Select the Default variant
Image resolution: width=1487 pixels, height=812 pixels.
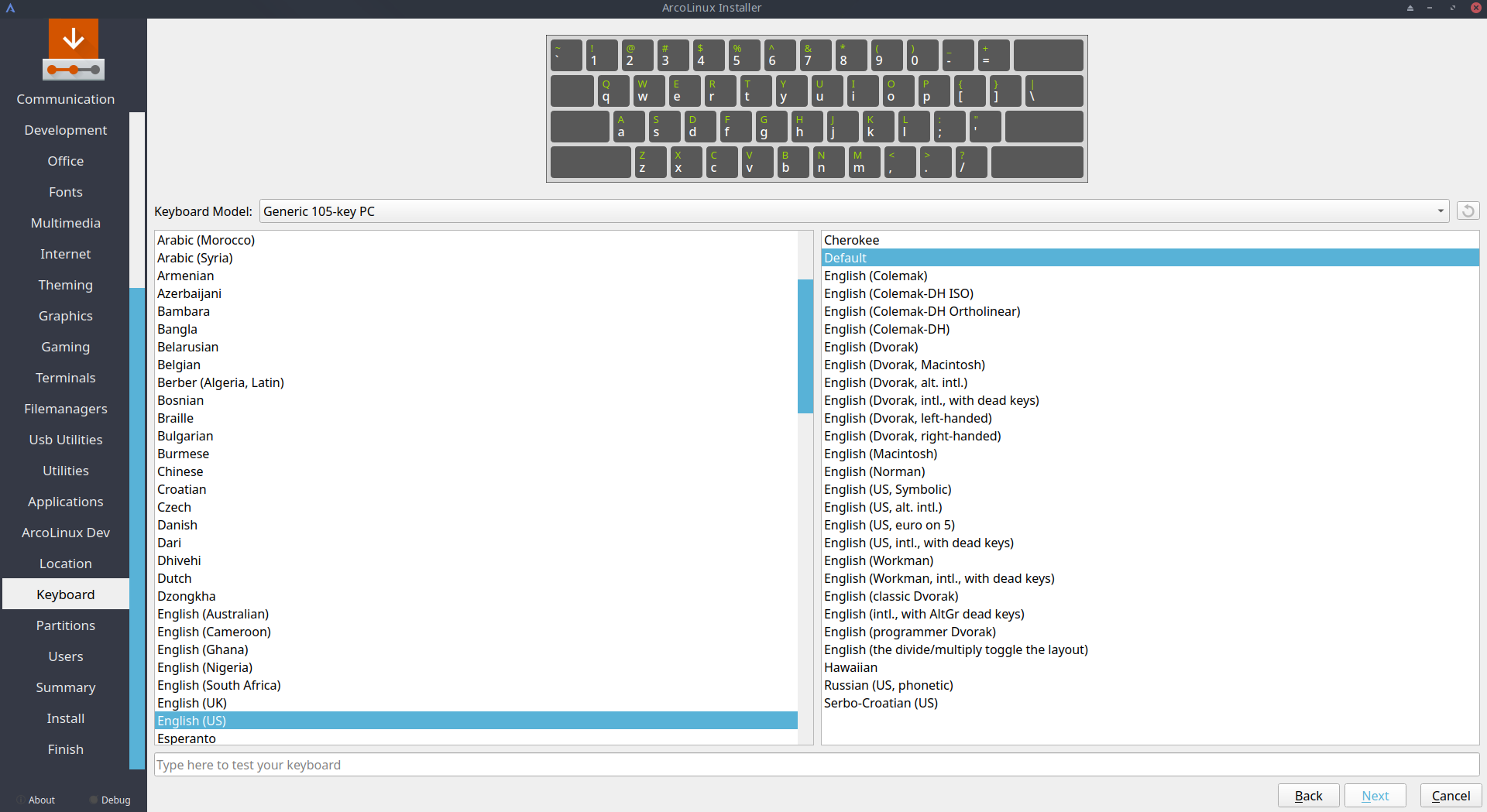coord(1150,258)
